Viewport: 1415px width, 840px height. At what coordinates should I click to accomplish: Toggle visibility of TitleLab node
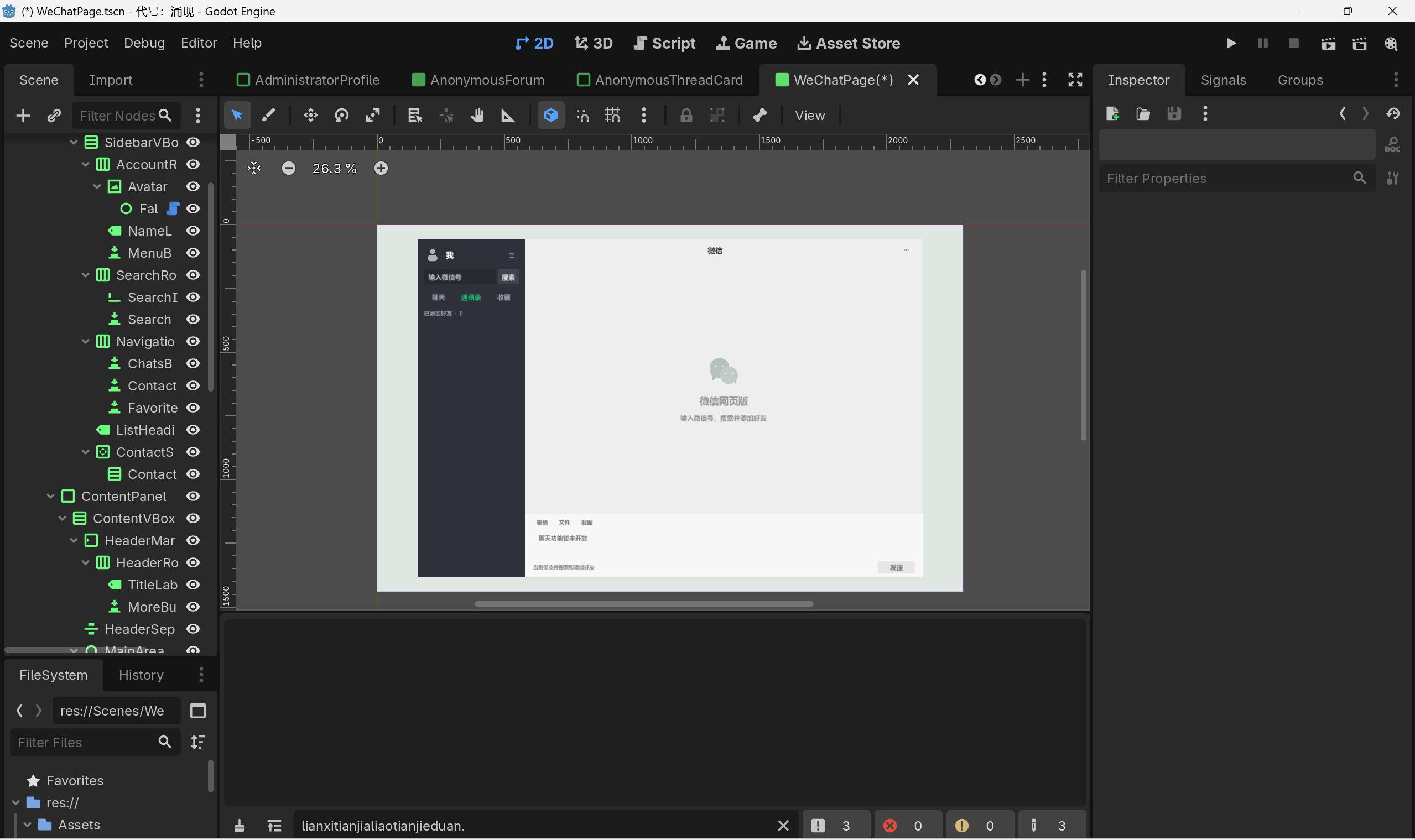(x=193, y=584)
